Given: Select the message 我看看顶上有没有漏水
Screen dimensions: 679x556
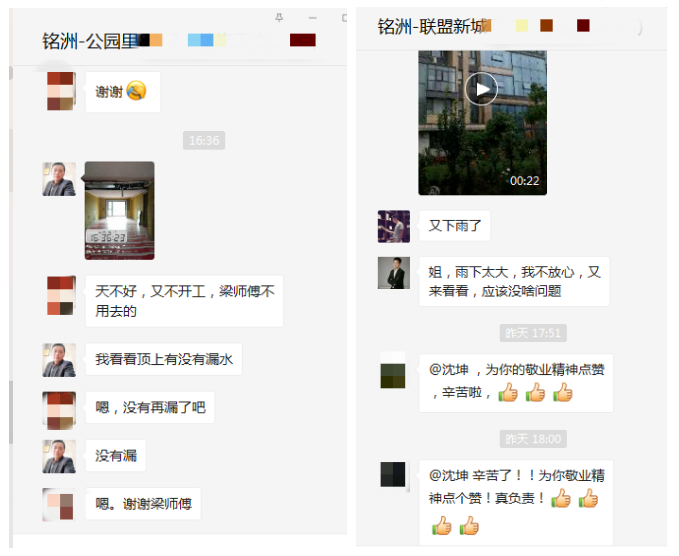Looking at the screenshot, I should point(164,359).
